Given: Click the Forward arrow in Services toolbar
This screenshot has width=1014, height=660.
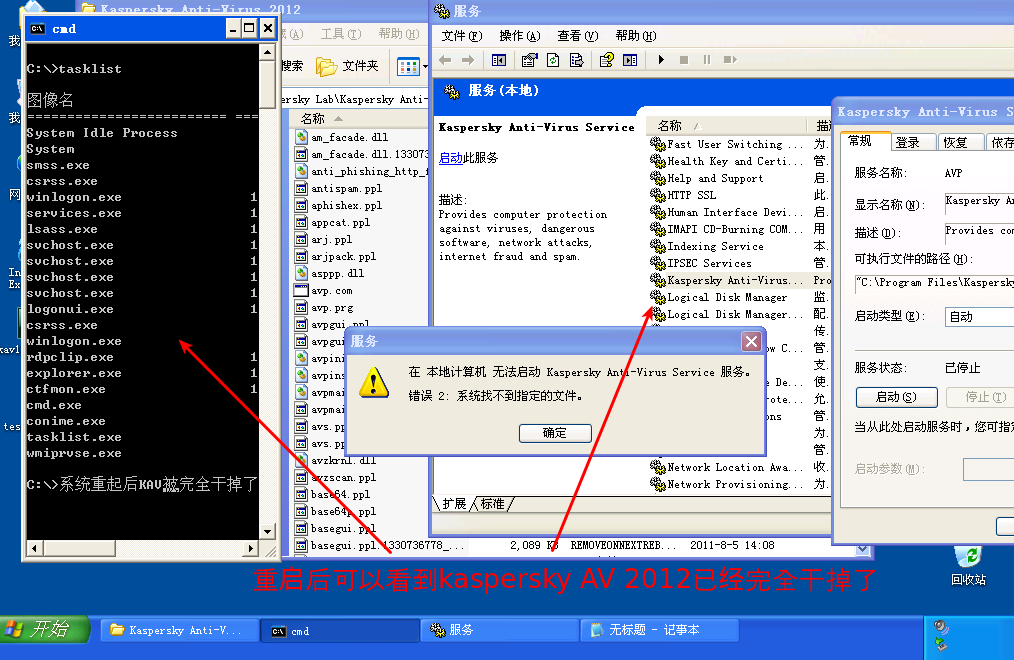Looking at the screenshot, I should (468, 60).
